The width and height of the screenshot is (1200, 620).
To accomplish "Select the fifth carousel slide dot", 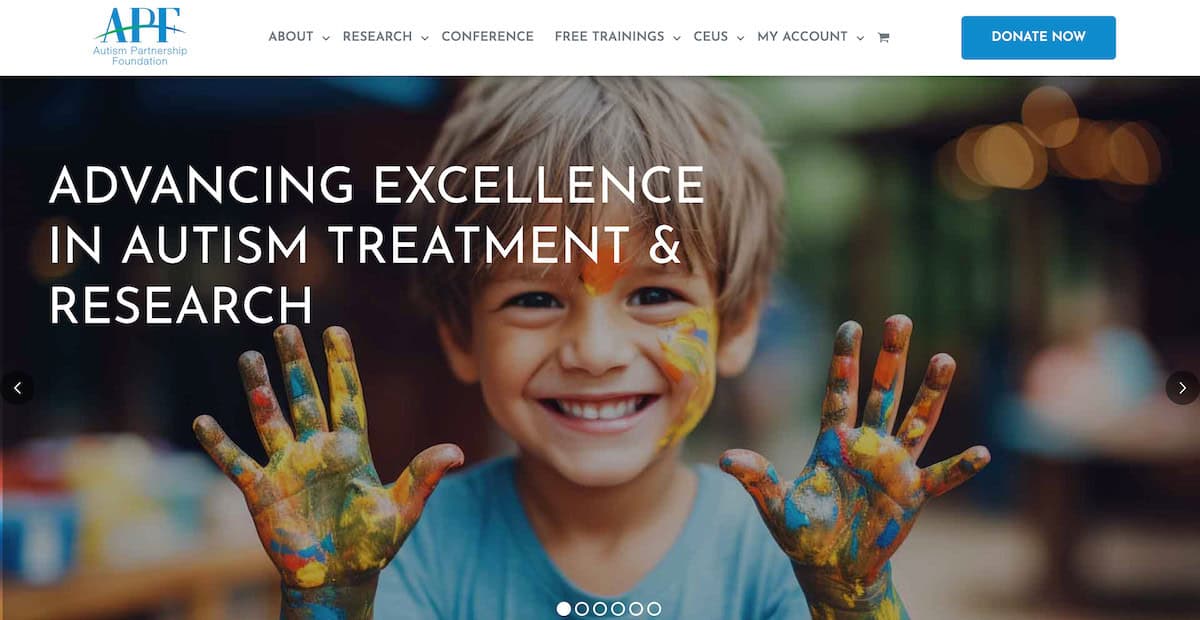I will [636, 608].
